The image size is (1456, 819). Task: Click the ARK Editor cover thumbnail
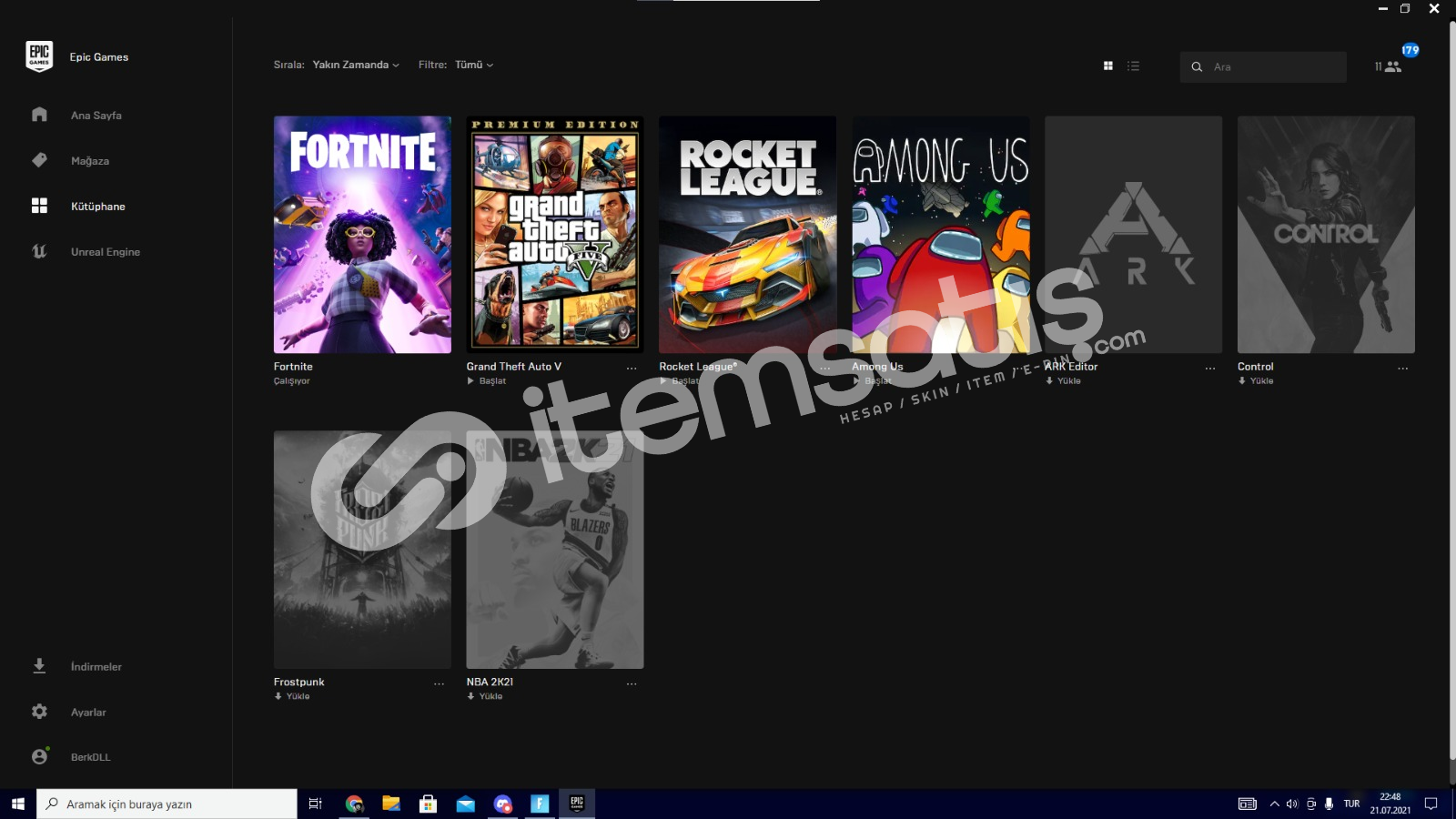click(x=1133, y=234)
